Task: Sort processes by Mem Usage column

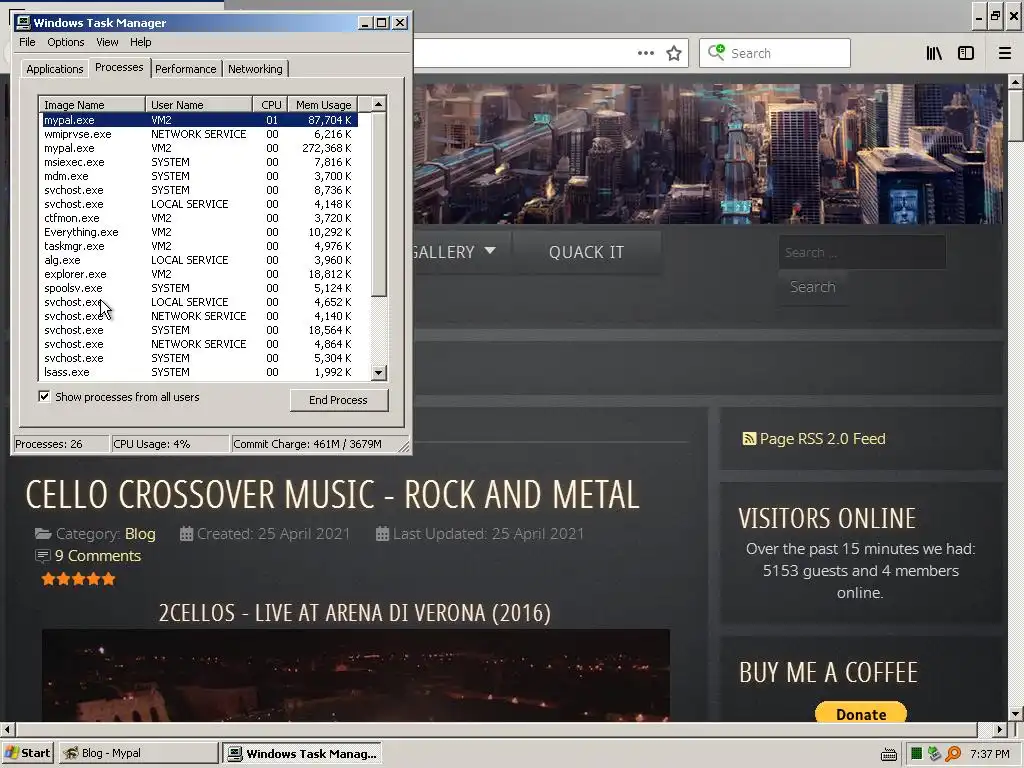Action: (x=323, y=104)
